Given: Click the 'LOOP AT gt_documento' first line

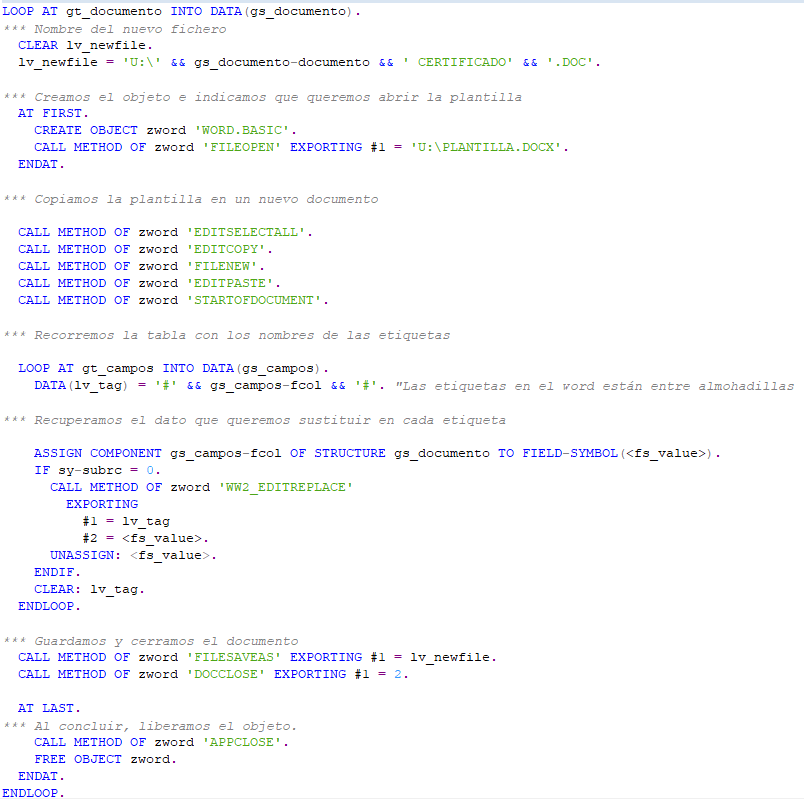Looking at the screenshot, I should click(181, 11).
